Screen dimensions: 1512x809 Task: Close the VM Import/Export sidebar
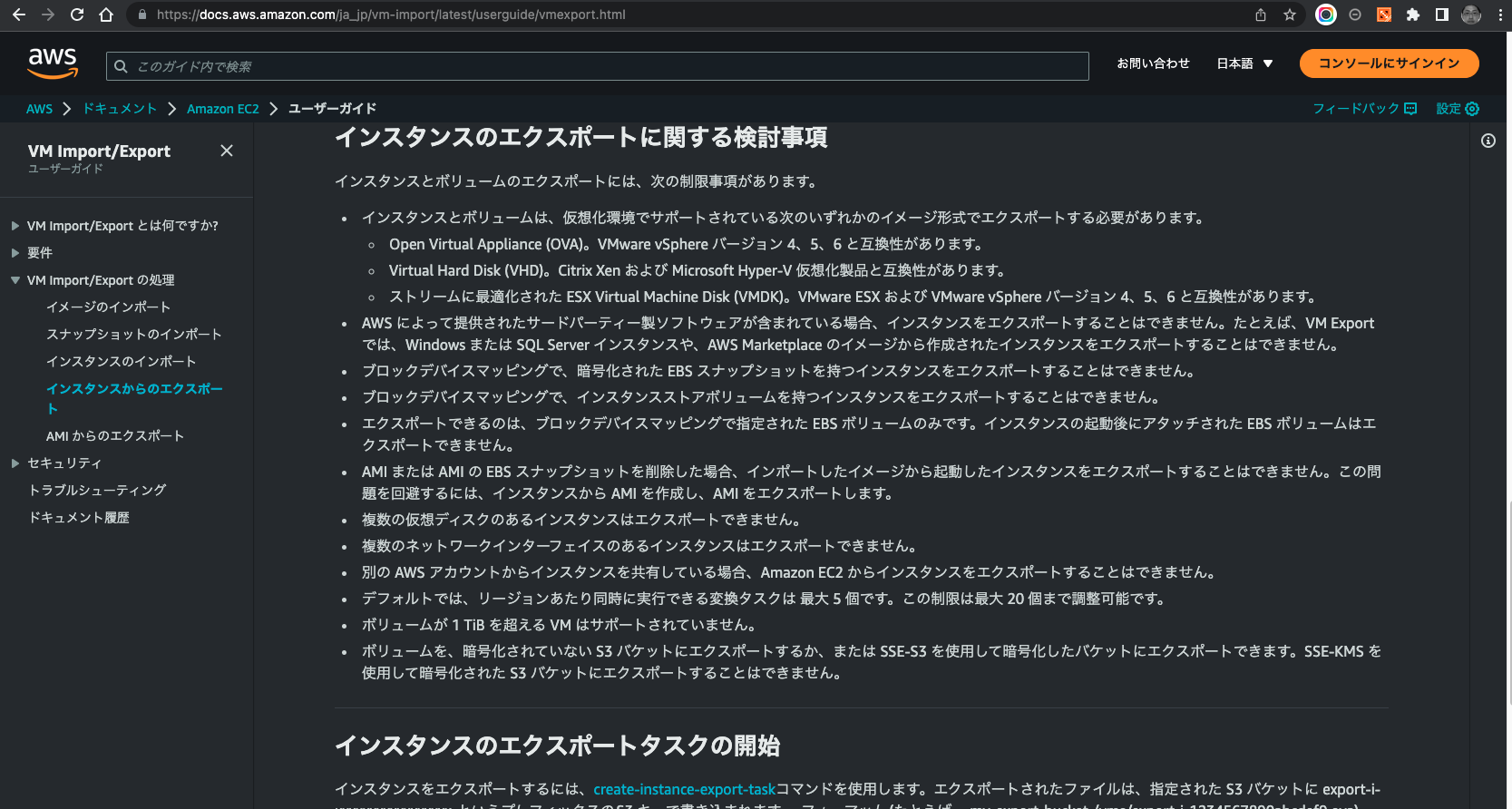click(227, 151)
